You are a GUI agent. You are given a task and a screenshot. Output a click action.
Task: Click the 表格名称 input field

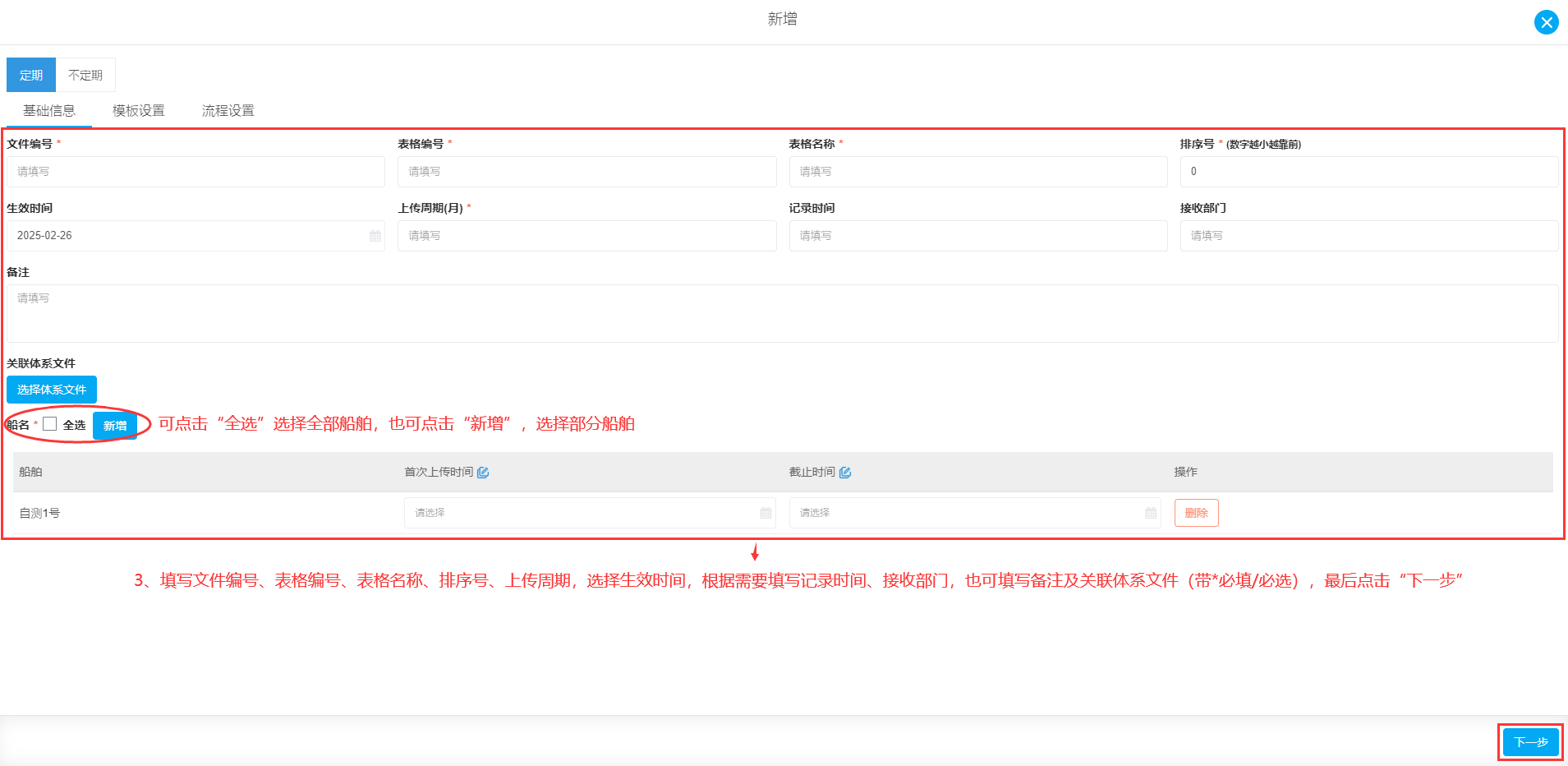coord(978,172)
